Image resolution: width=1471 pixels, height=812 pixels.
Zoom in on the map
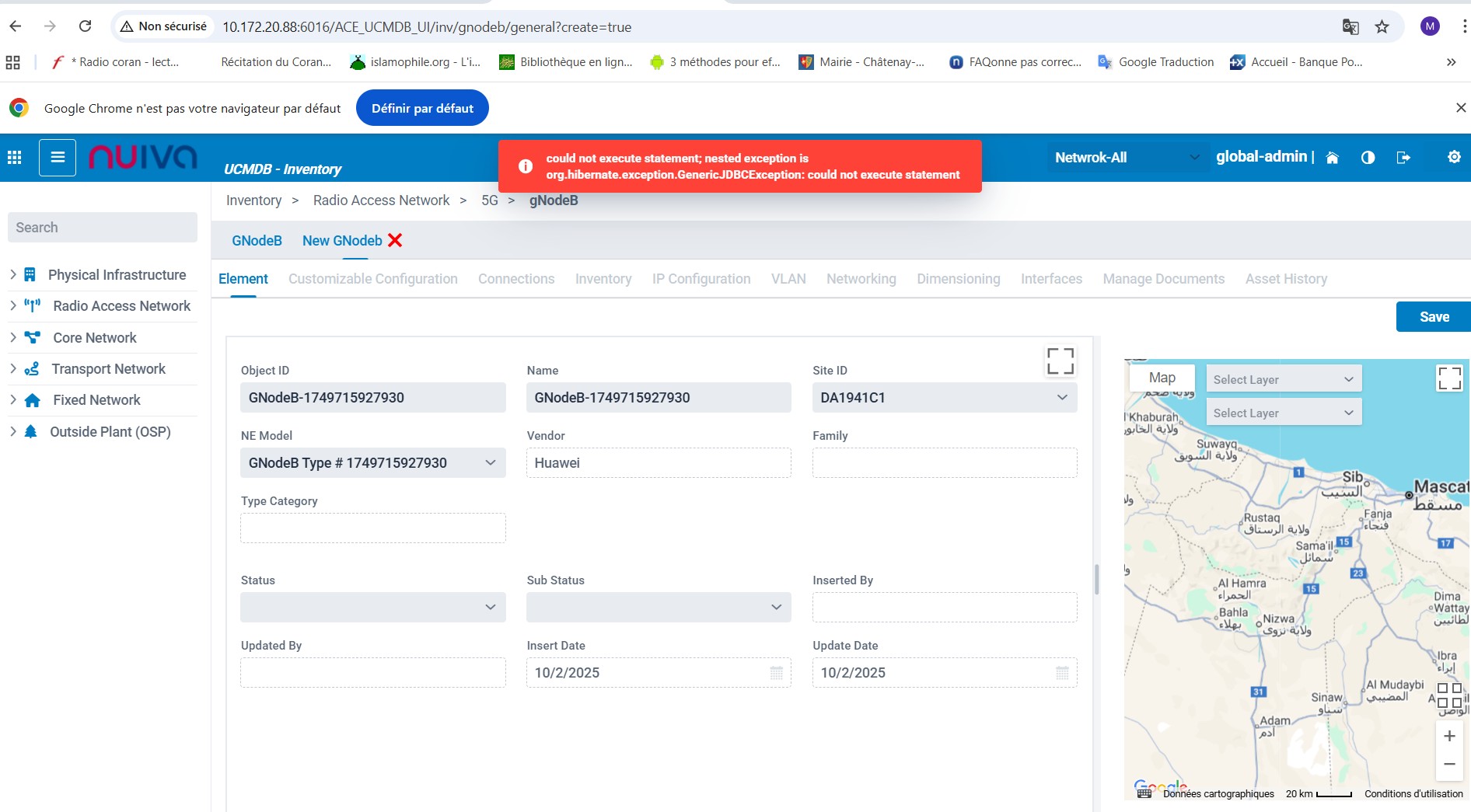tap(1449, 736)
